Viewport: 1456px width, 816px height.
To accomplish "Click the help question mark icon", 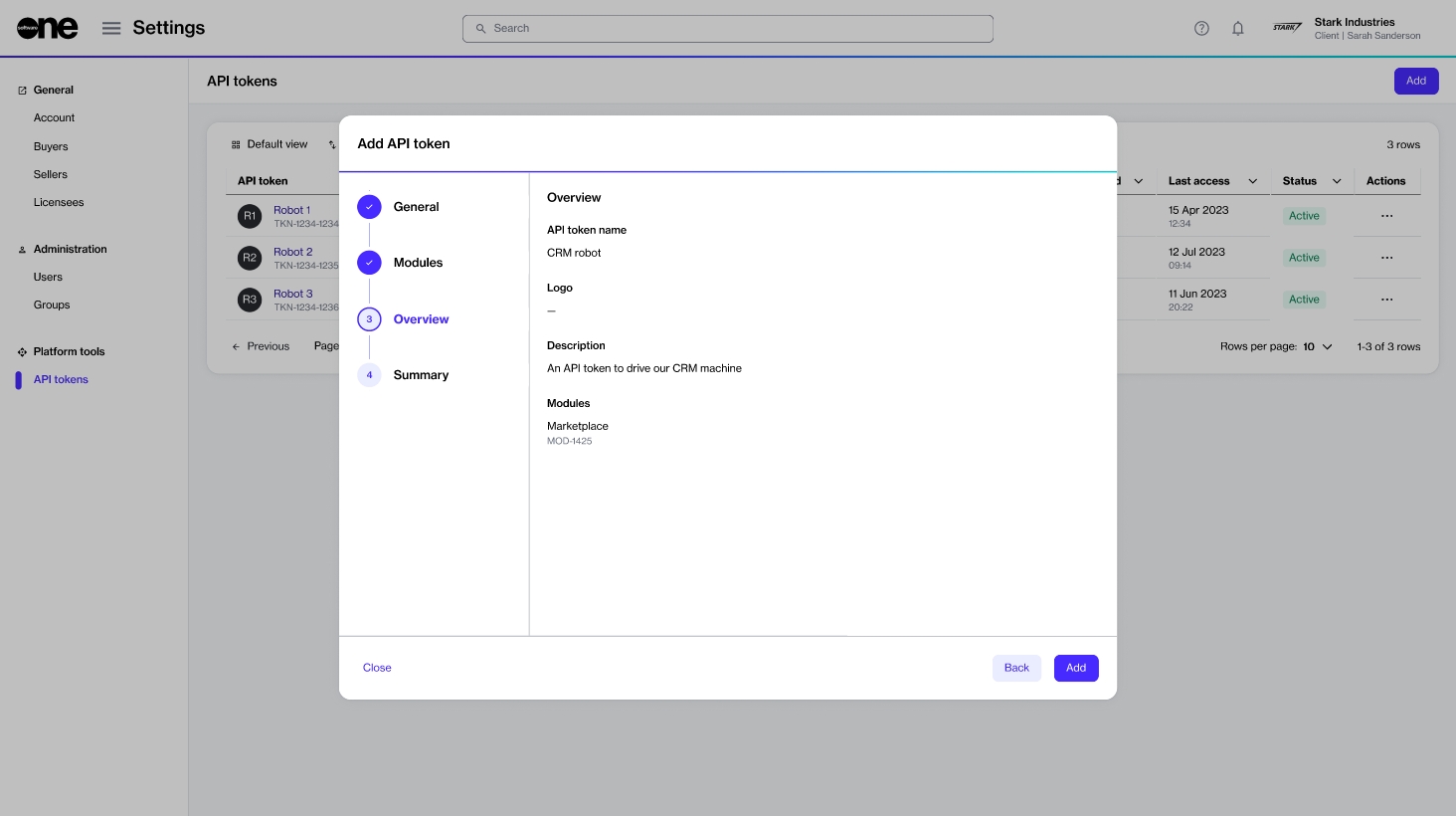I will [1201, 29].
